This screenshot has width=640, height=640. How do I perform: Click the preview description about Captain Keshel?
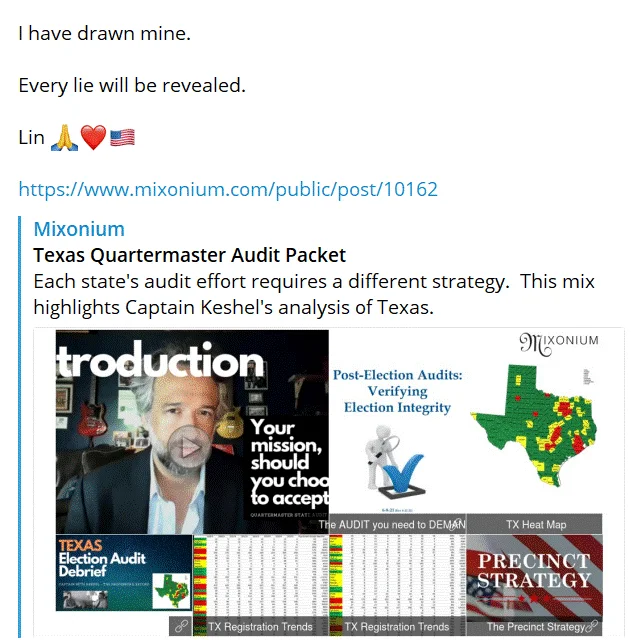[314, 294]
